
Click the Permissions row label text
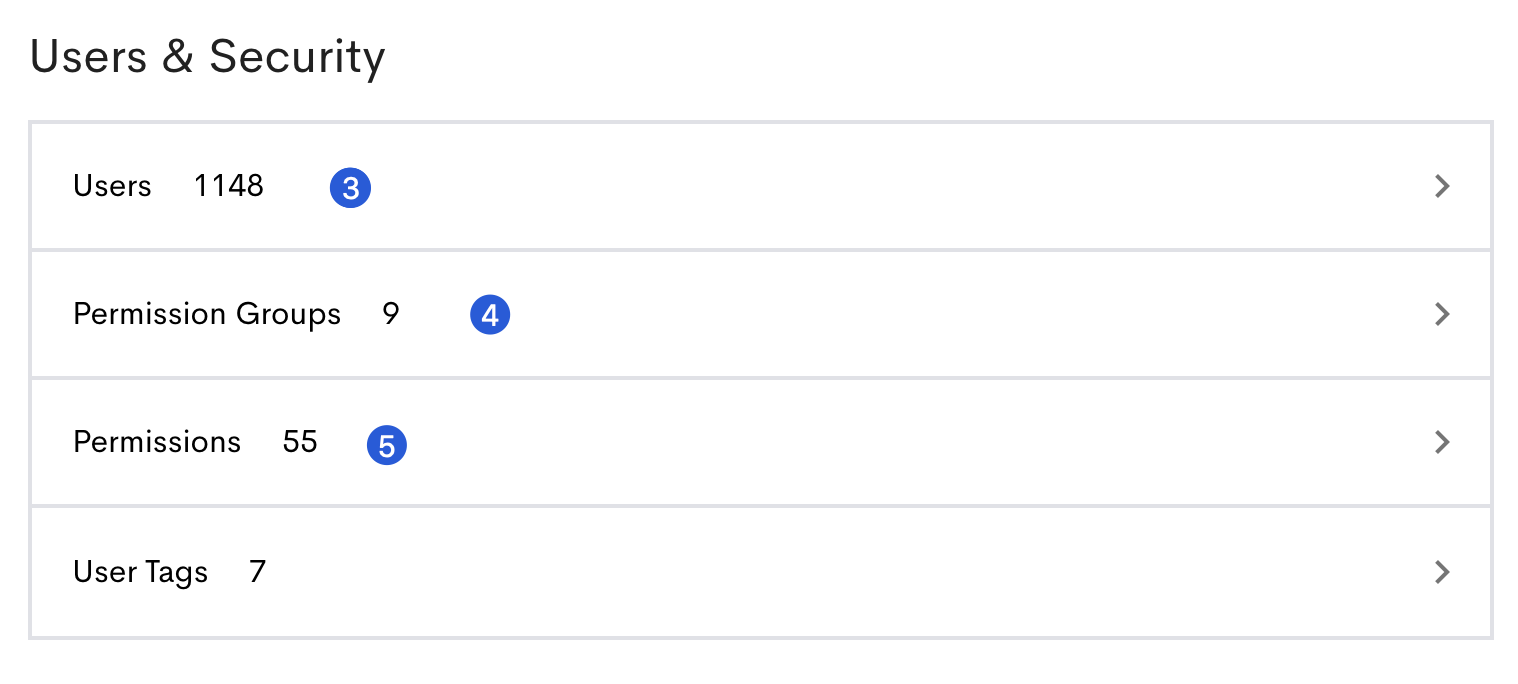[x=157, y=442]
